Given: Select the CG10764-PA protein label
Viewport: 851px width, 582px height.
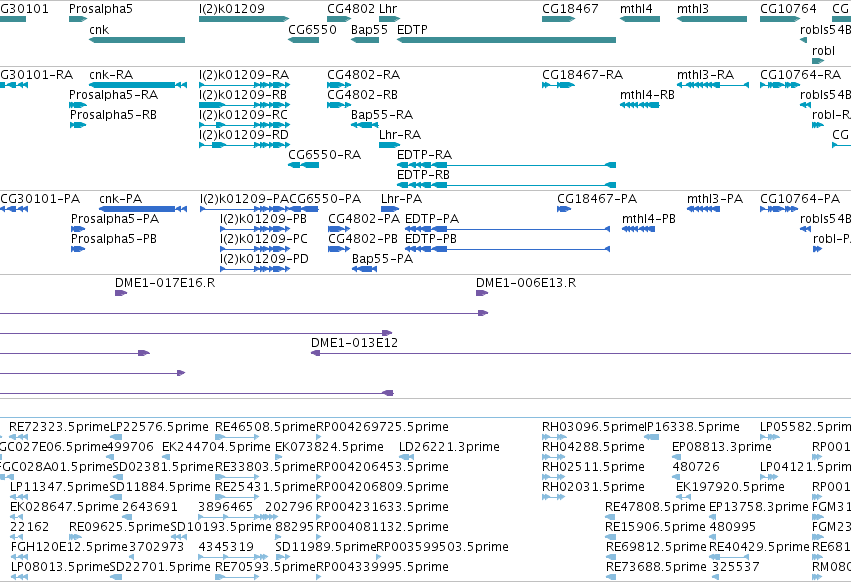Looking at the screenshot, I should [x=800, y=199].
